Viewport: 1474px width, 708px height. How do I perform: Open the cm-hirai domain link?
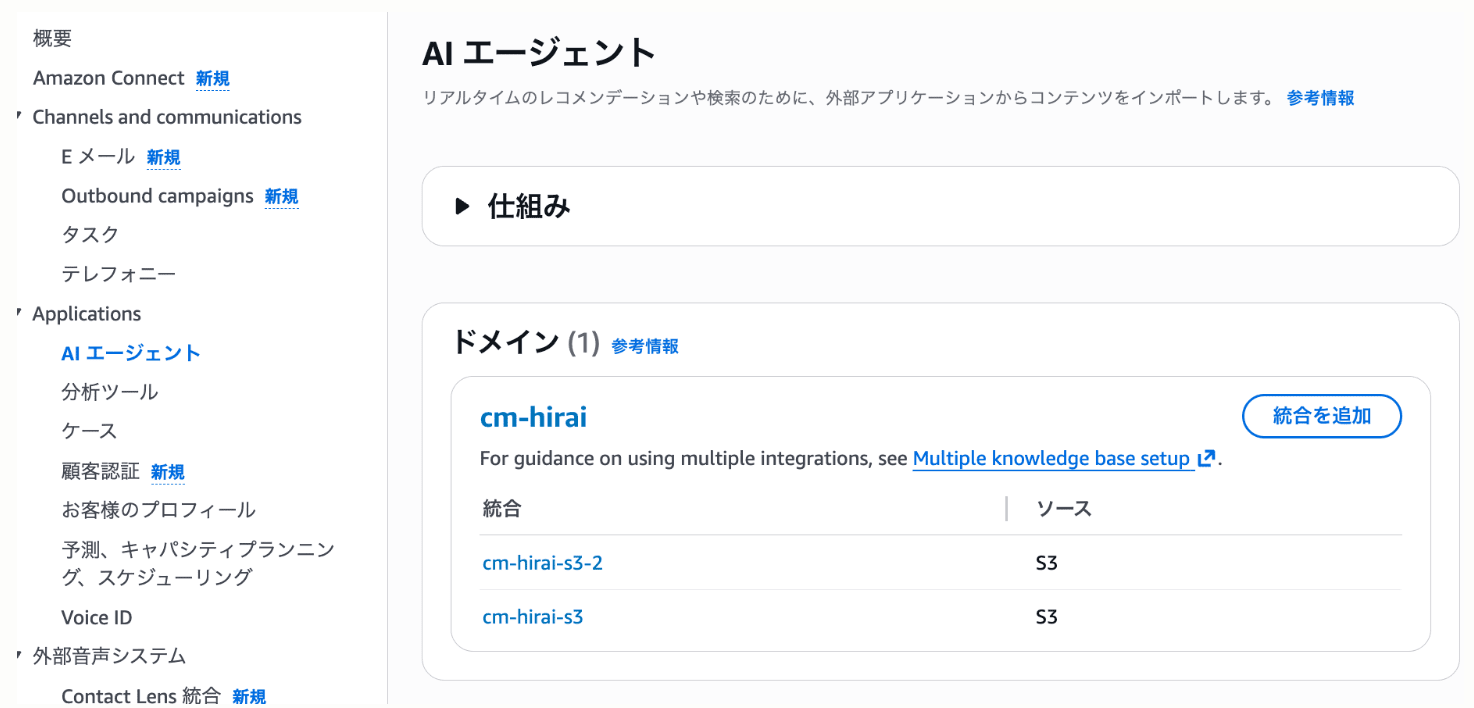533,417
